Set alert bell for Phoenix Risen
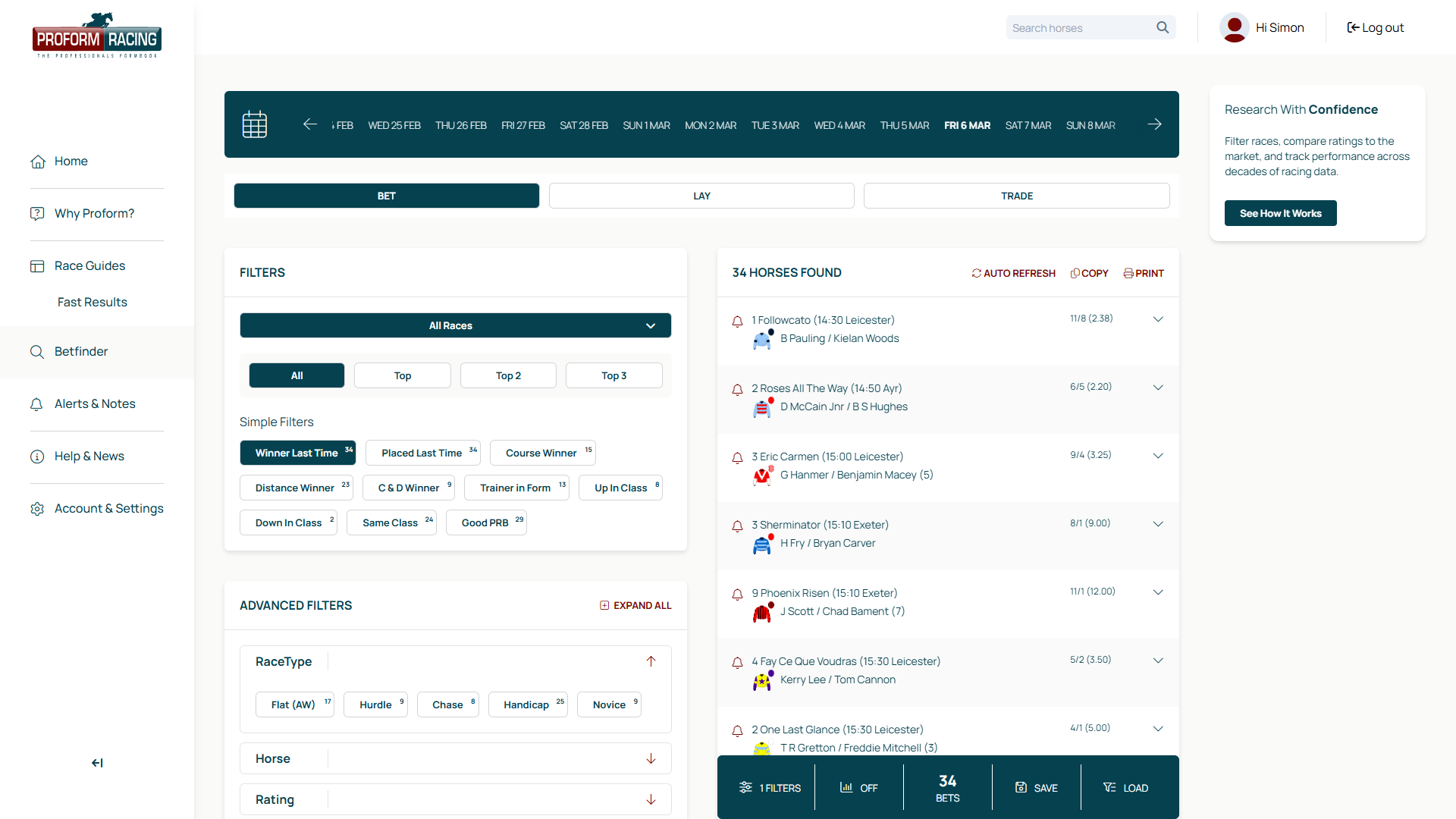Viewport: 1456px width, 819px height. 737,595
